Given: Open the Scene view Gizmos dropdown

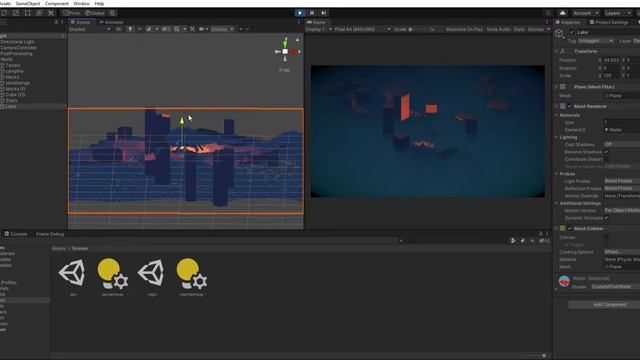Looking at the screenshot, I should [222, 29].
